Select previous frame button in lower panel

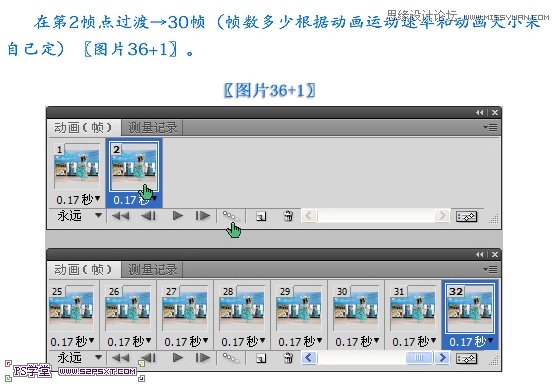tap(148, 358)
